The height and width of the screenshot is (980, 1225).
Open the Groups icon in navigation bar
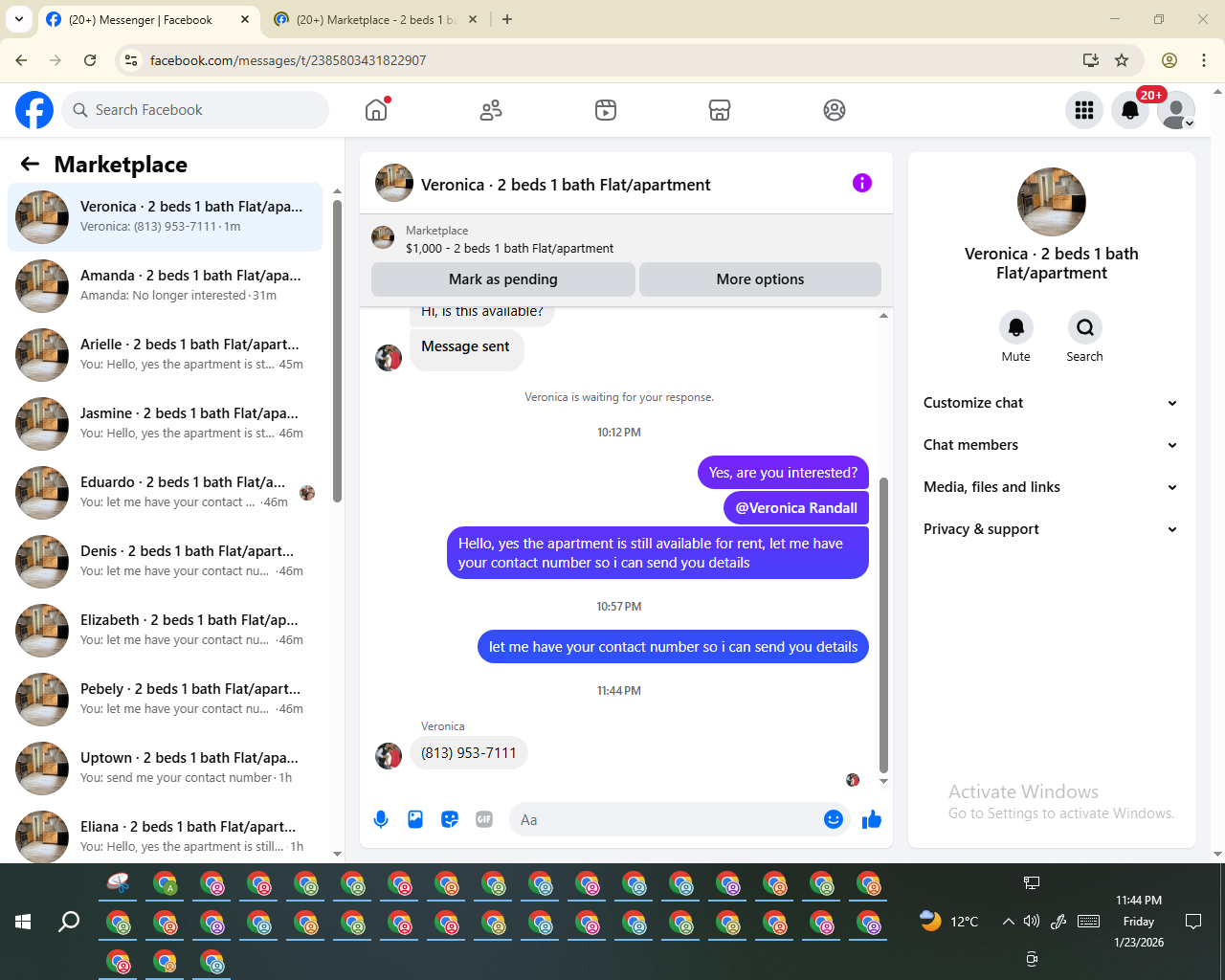pyautogui.click(x=835, y=110)
